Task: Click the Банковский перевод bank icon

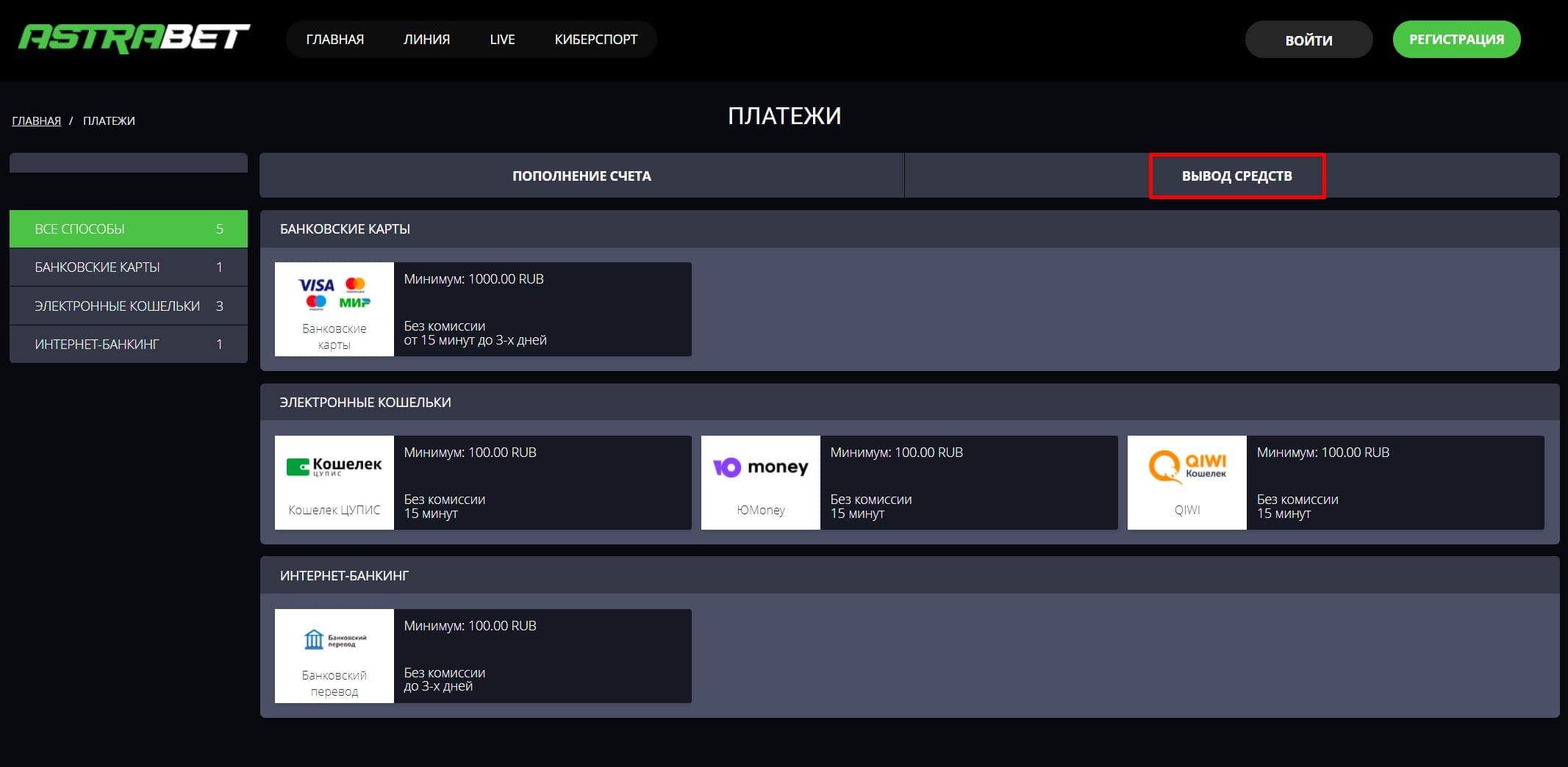Action: click(x=334, y=640)
